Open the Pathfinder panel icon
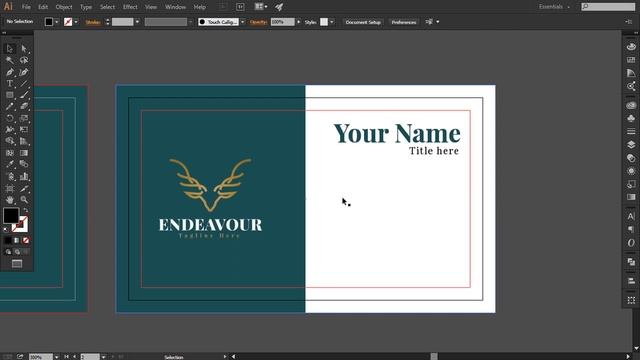 631,262
